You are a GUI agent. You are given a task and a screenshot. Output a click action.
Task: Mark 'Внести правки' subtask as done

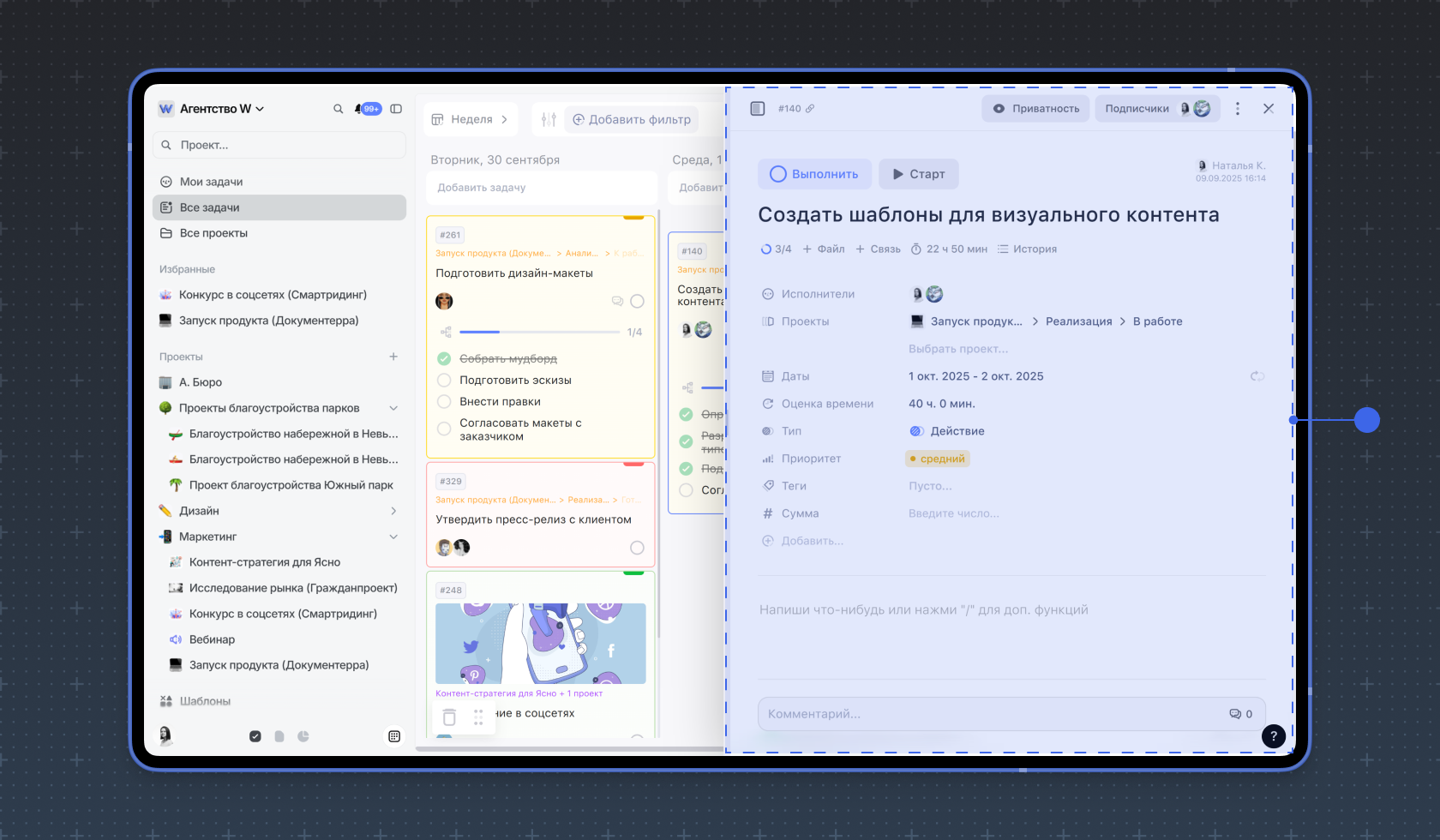point(444,402)
